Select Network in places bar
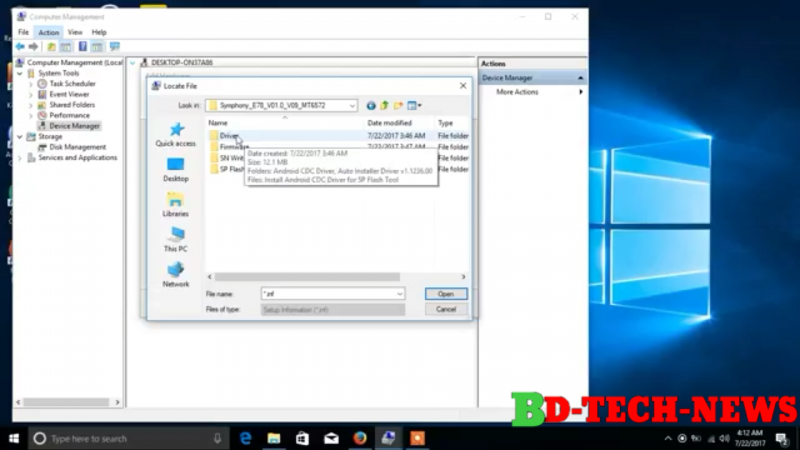This screenshot has height=450, width=800. pyautogui.click(x=176, y=276)
